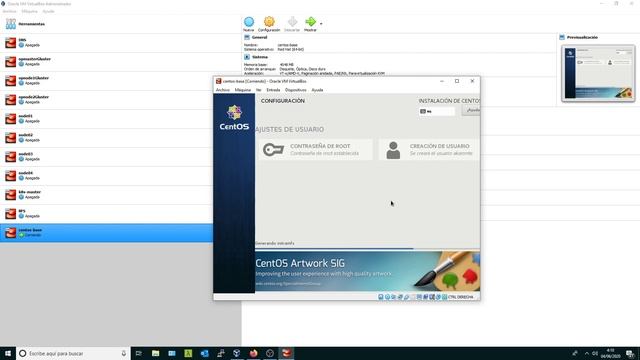Select the node03 virtual machine
The width and height of the screenshot is (640, 360).
coord(106,157)
